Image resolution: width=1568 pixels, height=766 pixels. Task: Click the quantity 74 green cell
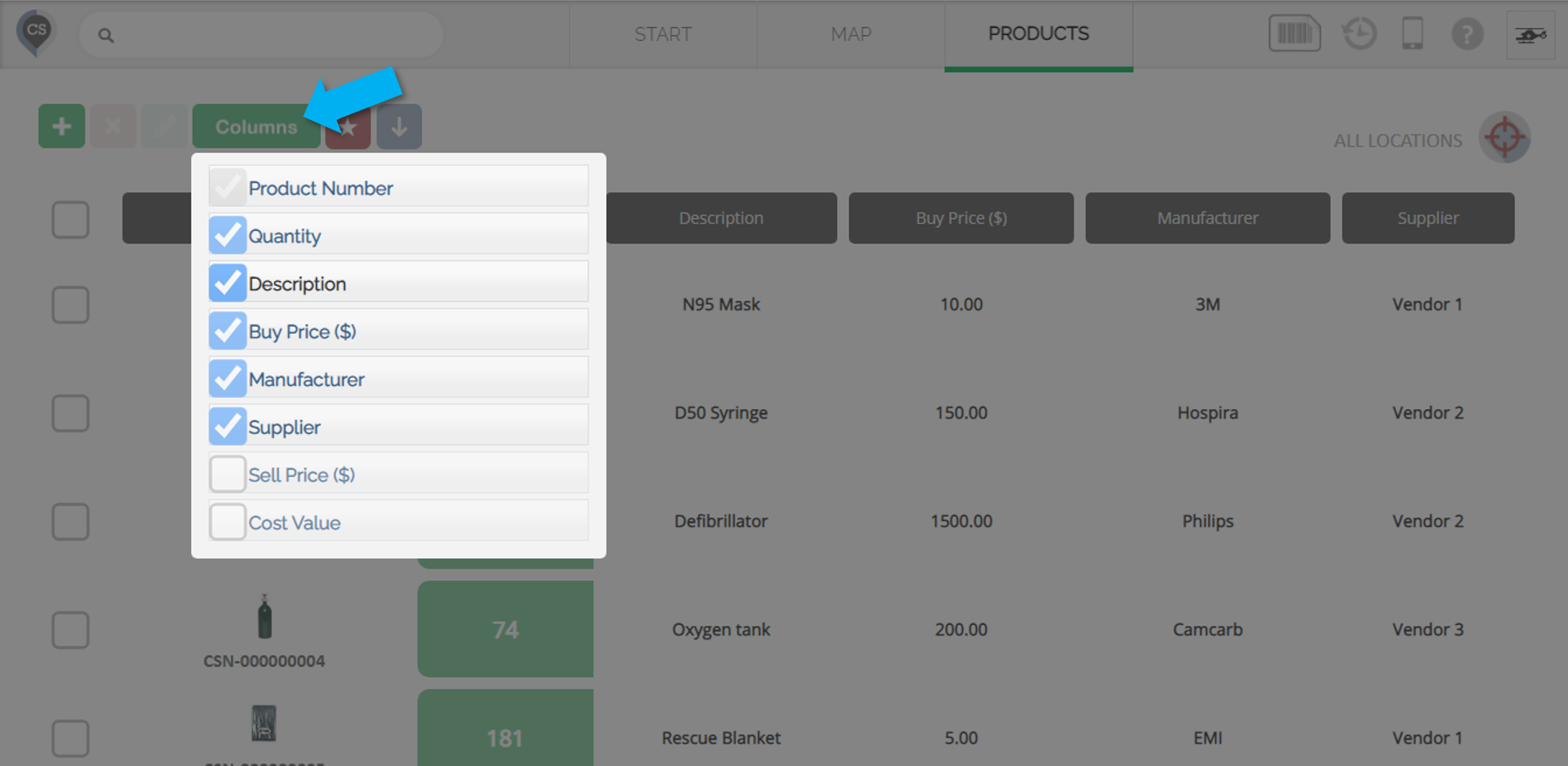506,629
